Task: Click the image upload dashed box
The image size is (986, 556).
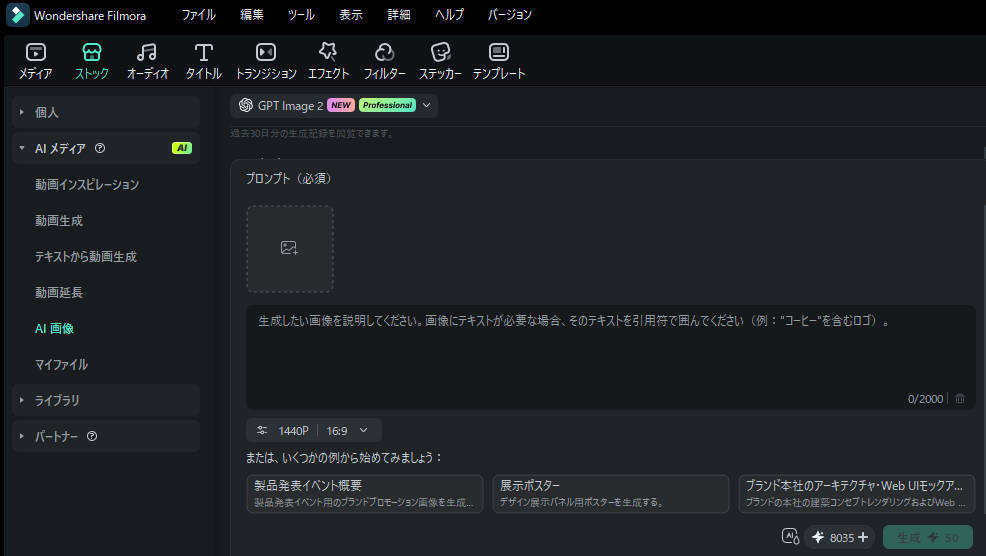Action: pyautogui.click(x=290, y=248)
